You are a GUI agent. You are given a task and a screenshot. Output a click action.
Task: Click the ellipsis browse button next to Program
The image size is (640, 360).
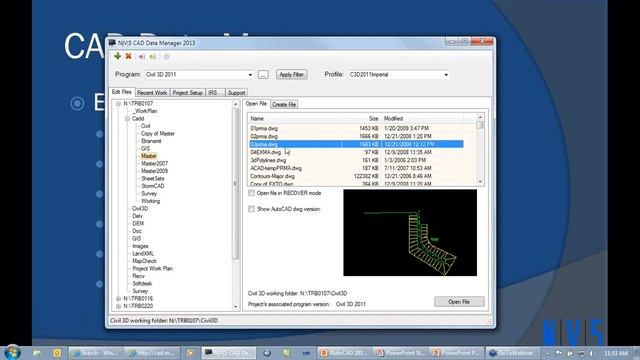[263, 75]
